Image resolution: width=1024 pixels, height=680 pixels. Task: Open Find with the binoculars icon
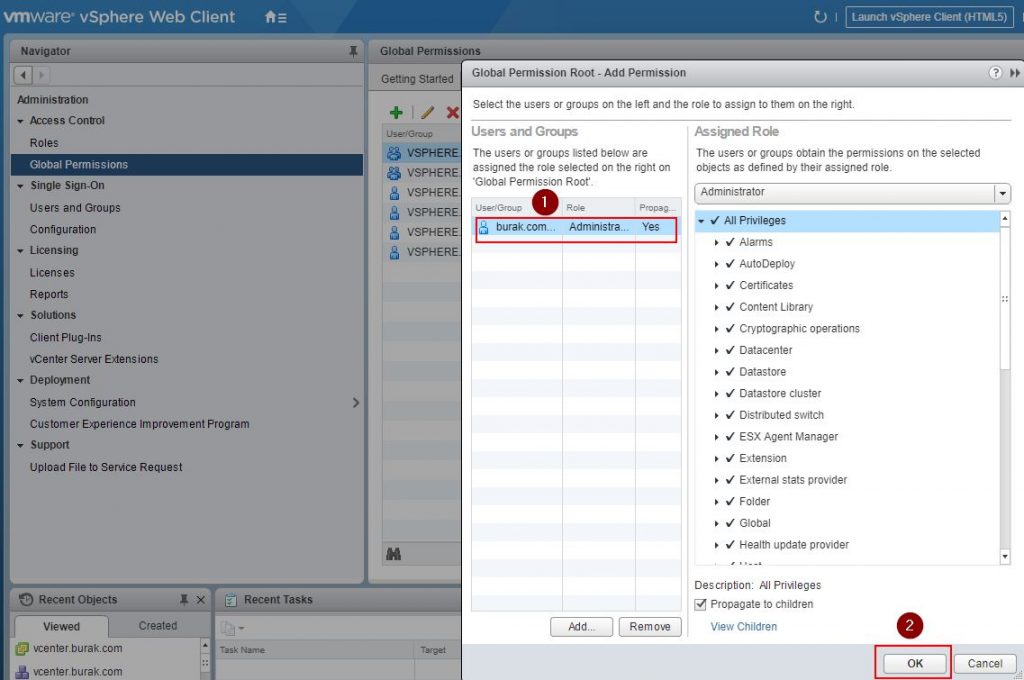point(393,554)
